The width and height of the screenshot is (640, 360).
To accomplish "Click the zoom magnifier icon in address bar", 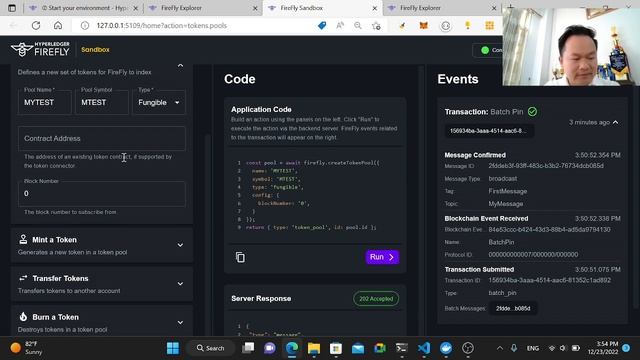I will click(358, 26).
